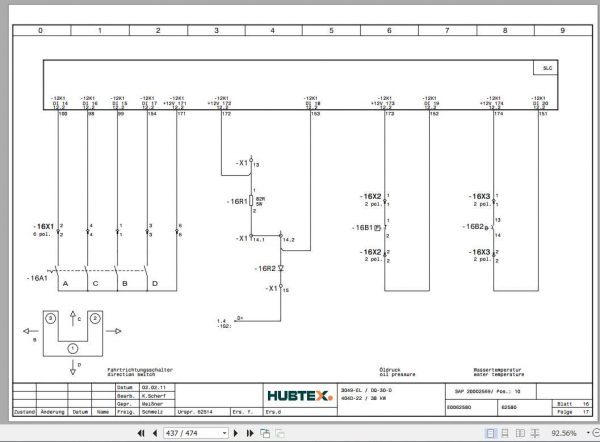
Task: Click the -16R2 diode label
Action: coord(265,269)
